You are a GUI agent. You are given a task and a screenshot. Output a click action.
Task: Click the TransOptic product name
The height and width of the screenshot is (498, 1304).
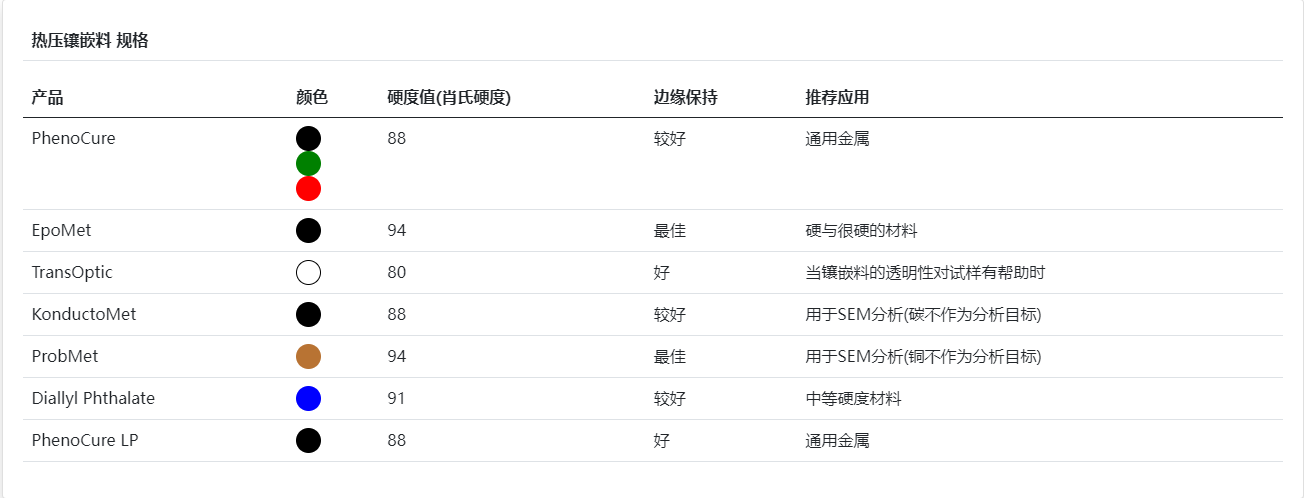click(72, 272)
